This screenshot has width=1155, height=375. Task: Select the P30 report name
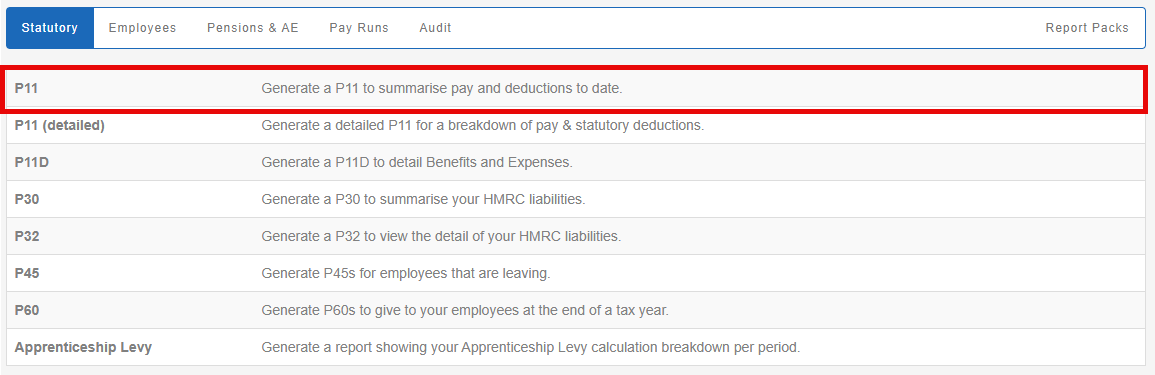click(27, 200)
